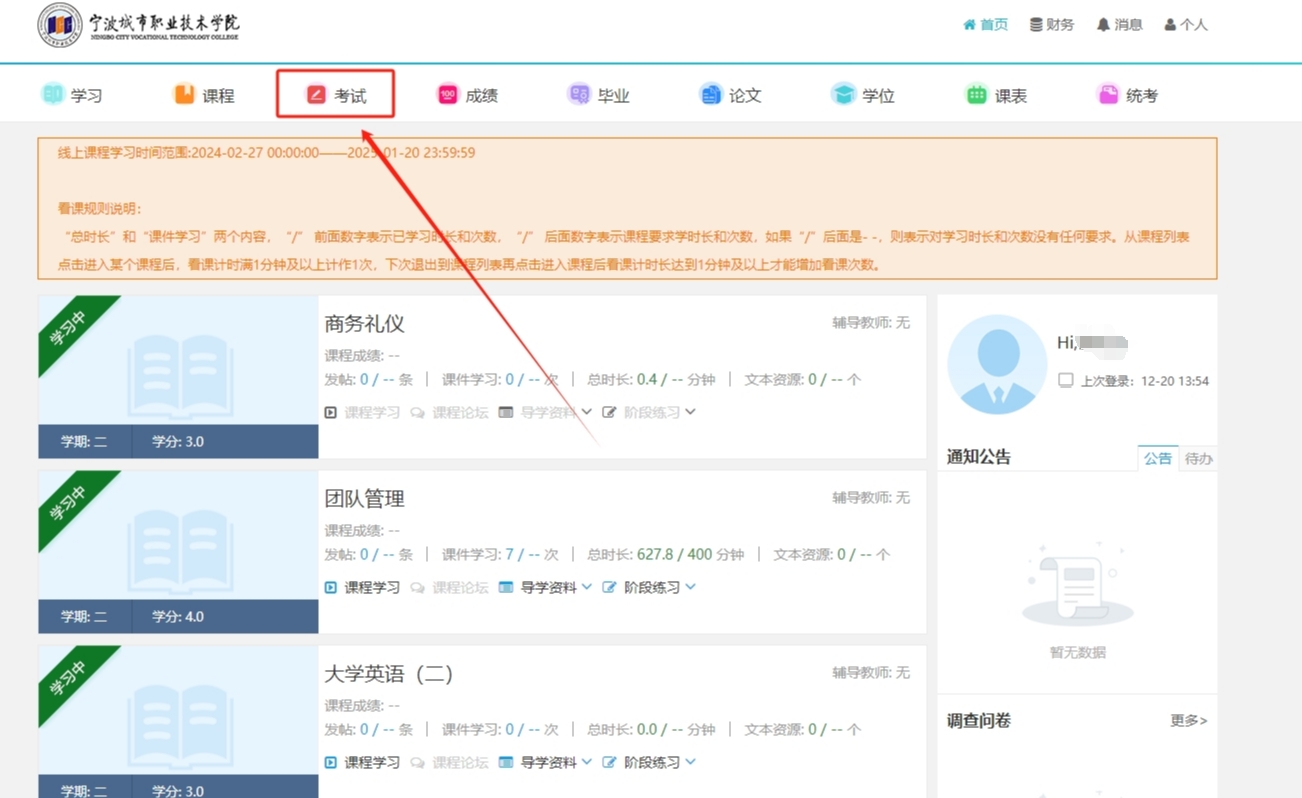Click the 学位 degree cap icon

pos(843,95)
